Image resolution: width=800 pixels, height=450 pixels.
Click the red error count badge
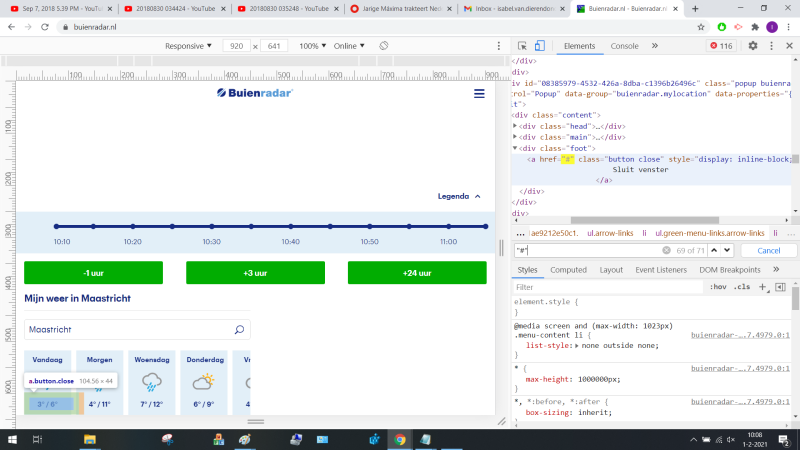[720, 46]
